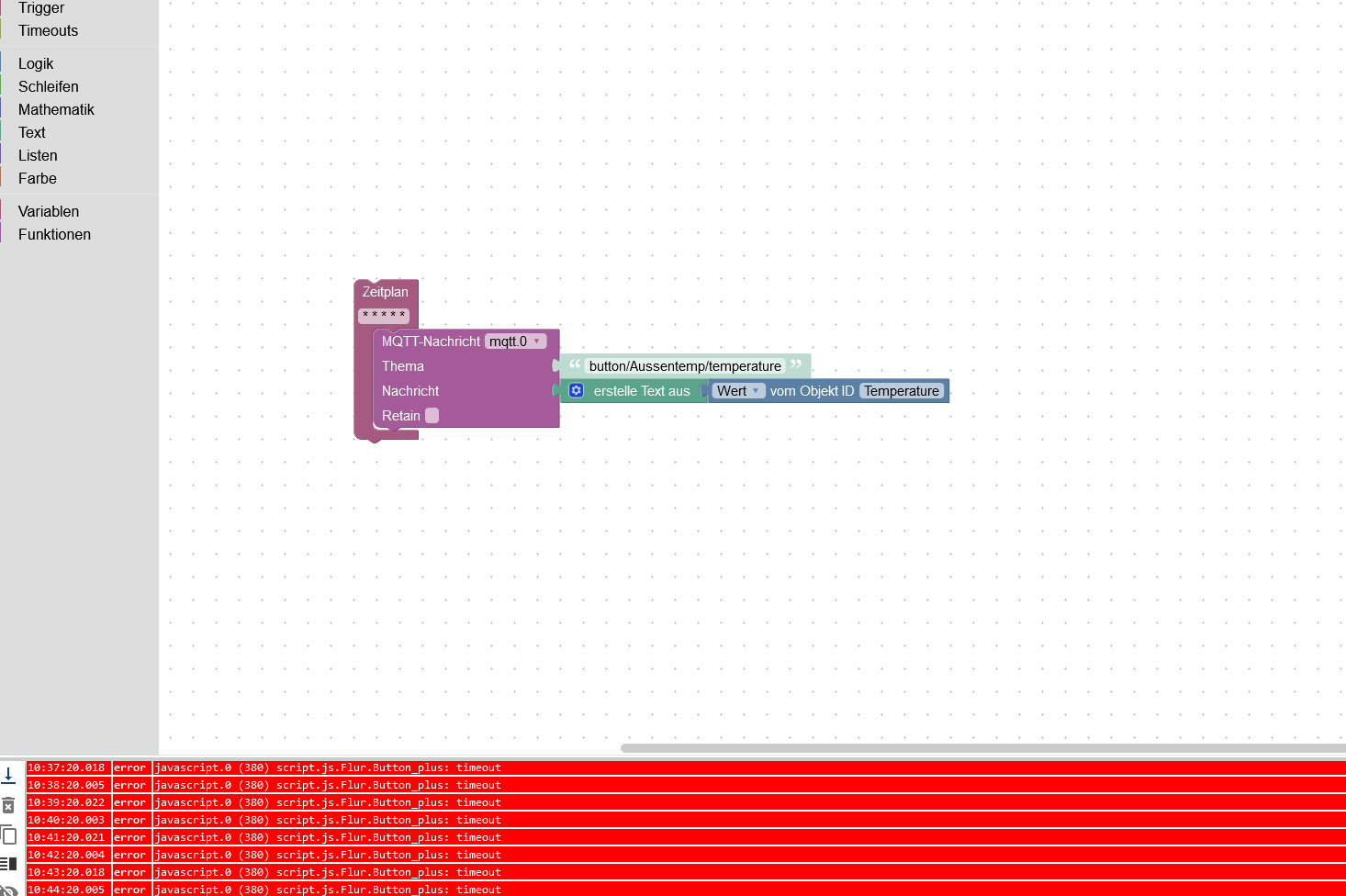Screen dimensions: 1346x896
Task: Open the mqtt.0 instance dropdown
Action: (x=515, y=341)
